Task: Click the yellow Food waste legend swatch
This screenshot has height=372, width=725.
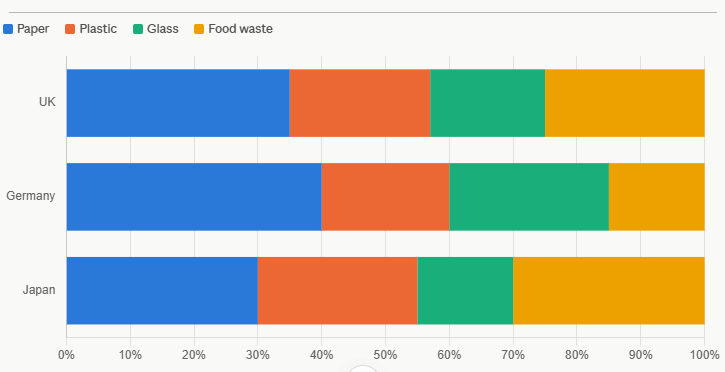Action: (199, 29)
